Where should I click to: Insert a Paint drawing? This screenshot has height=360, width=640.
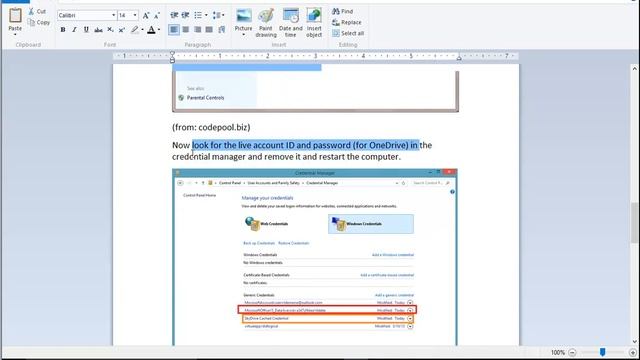tap(266, 23)
